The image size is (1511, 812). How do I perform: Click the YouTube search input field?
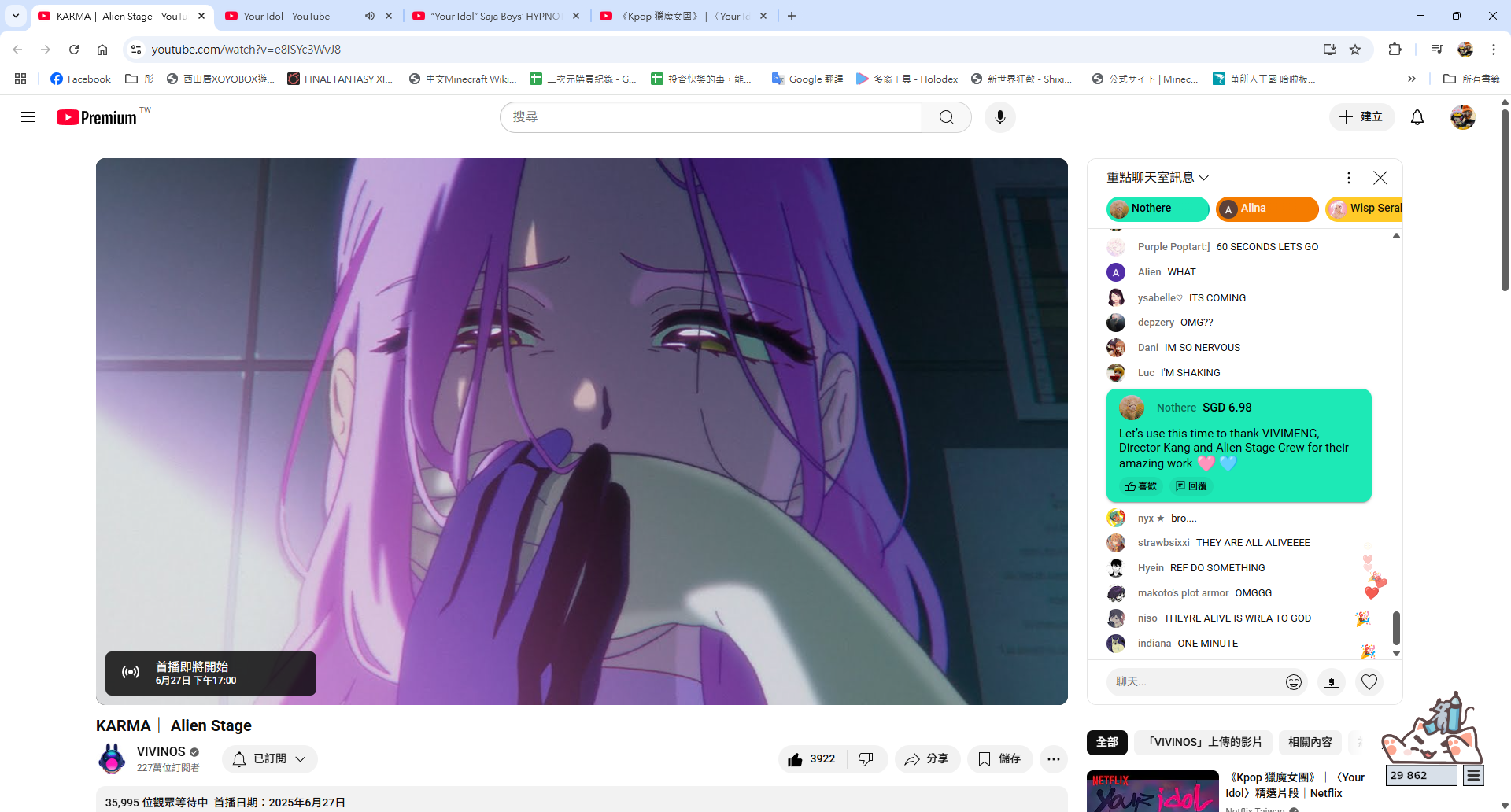pyautogui.click(x=711, y=117)
